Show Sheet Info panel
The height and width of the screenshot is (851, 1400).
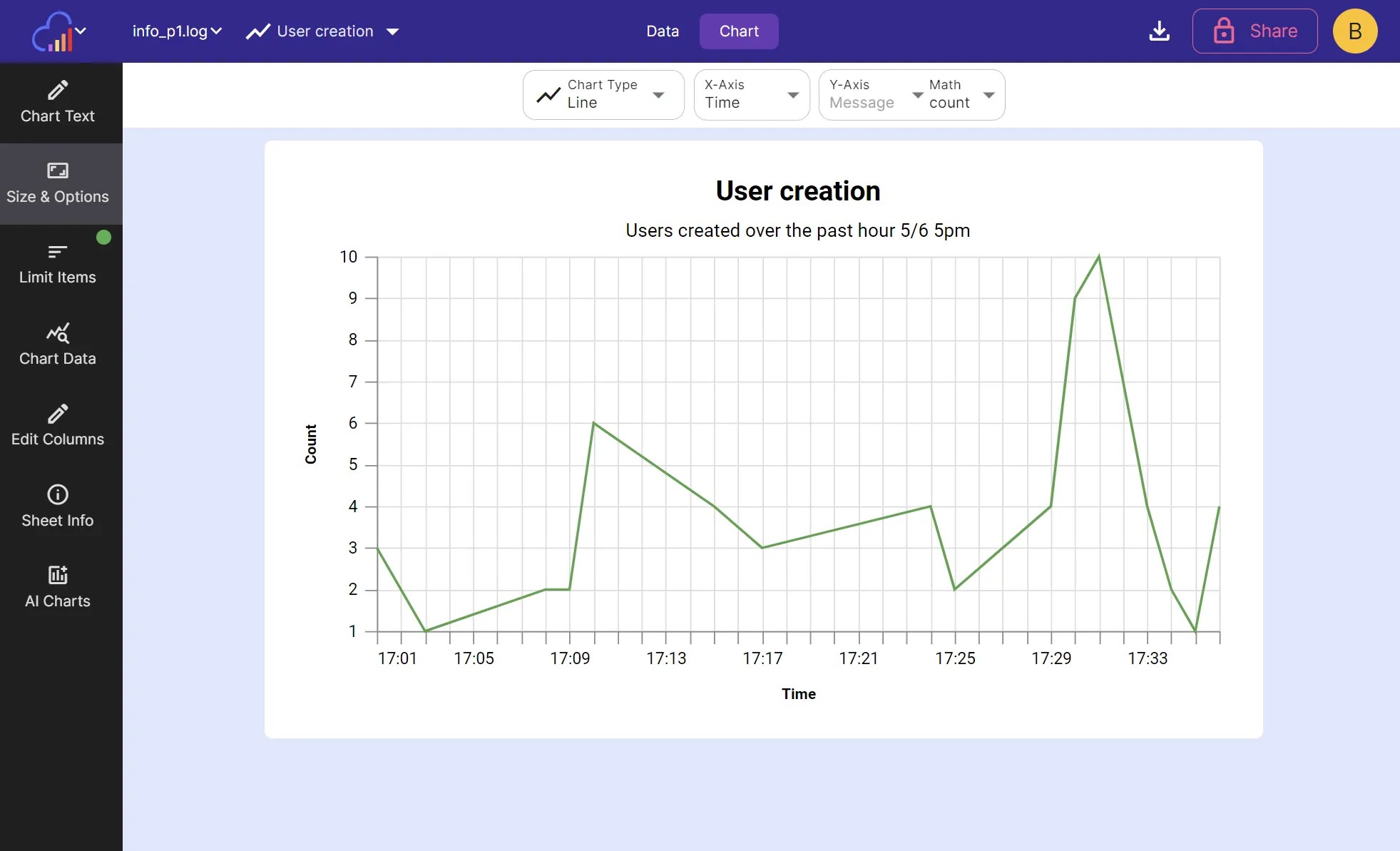point(58,506)
